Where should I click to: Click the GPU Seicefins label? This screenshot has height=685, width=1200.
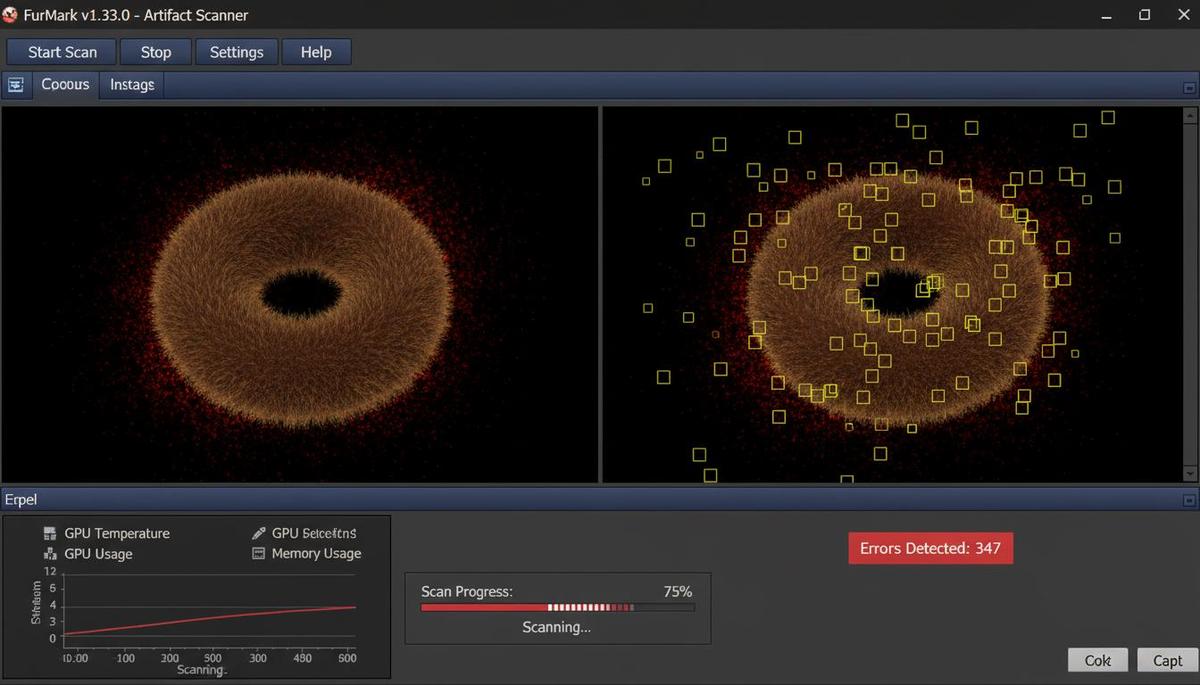click(314, 533)
